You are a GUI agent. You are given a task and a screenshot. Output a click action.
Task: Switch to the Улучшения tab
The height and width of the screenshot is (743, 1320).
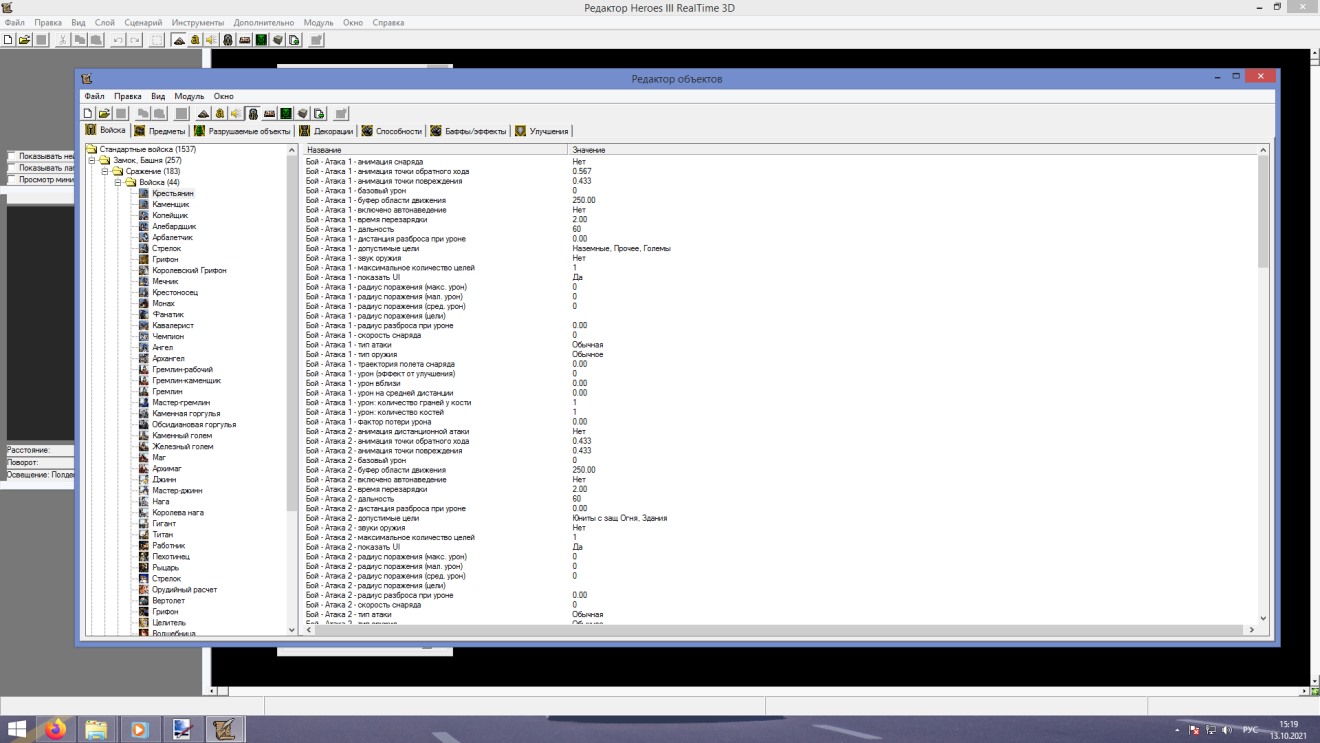coord(542,131)
